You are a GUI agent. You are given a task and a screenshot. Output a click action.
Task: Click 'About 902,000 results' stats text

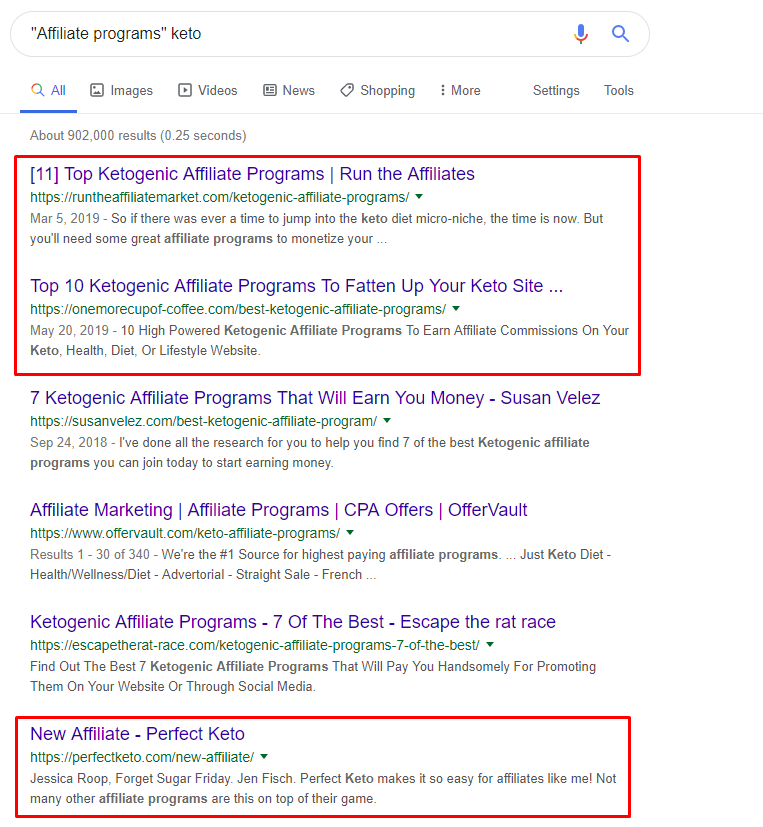click(x=138, y=136)
